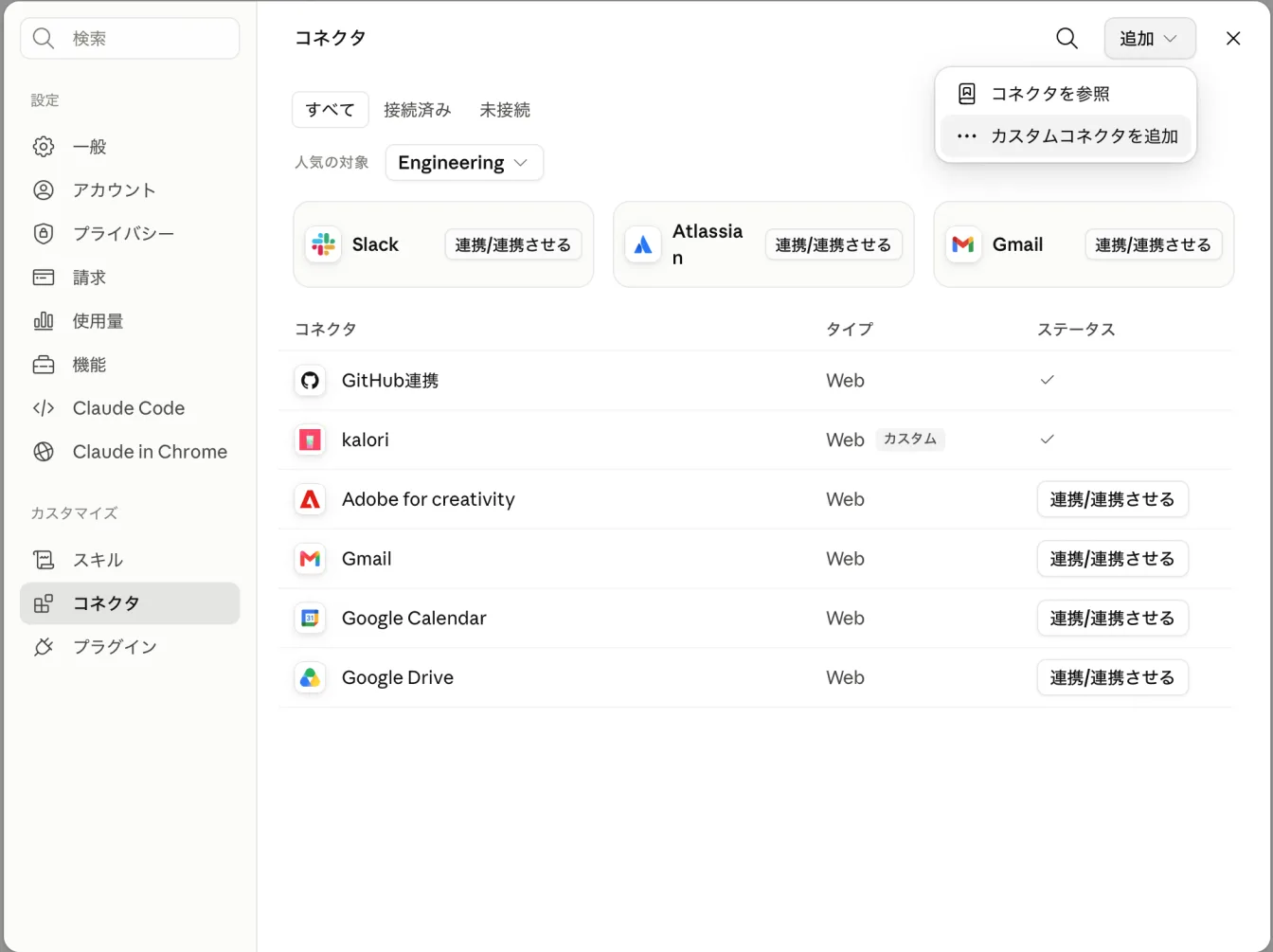
Task: Click the search magnifier icon beside 追加
Action: click(x=1067, y=39)
